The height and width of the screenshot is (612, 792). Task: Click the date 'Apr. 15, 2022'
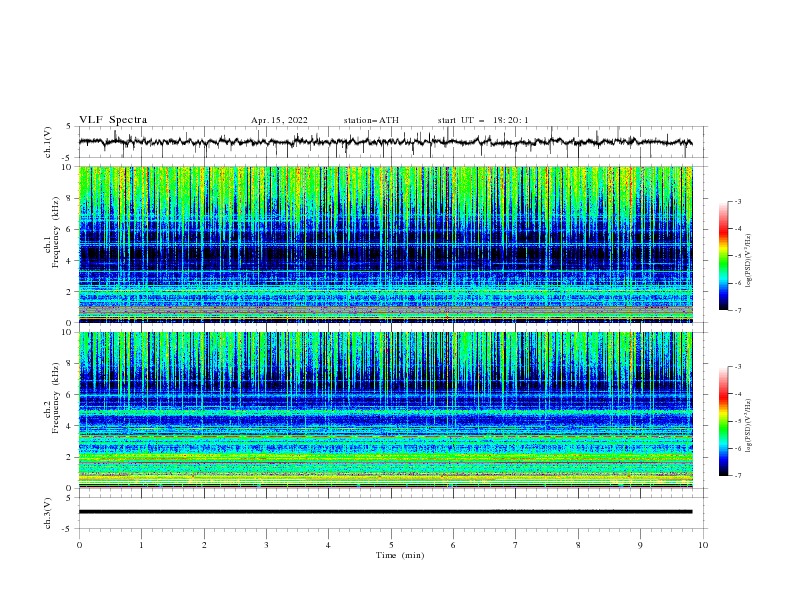pyautogui.click(x=279, y=120)
